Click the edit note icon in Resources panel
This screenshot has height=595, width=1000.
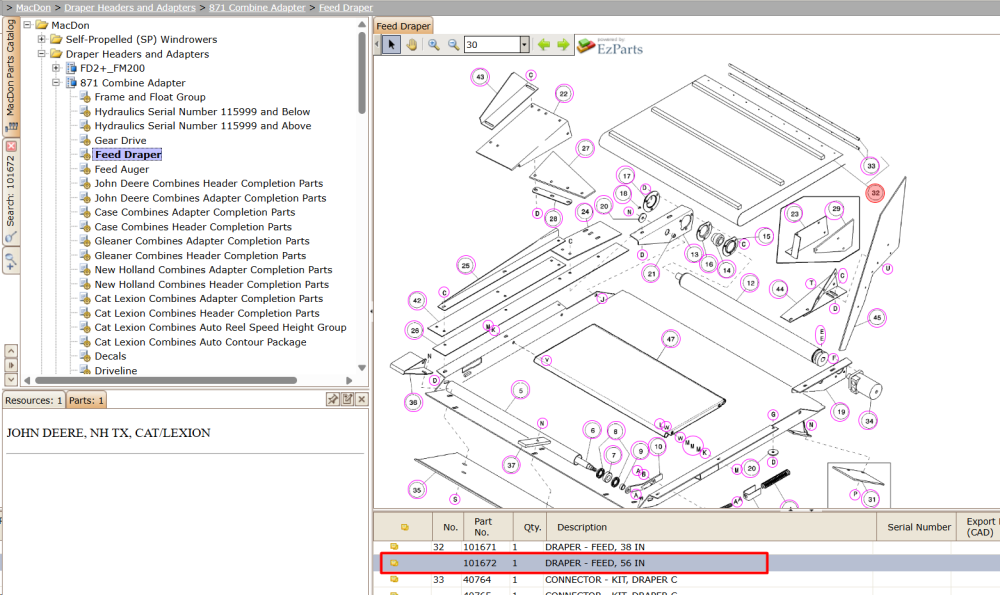point(348,399)
